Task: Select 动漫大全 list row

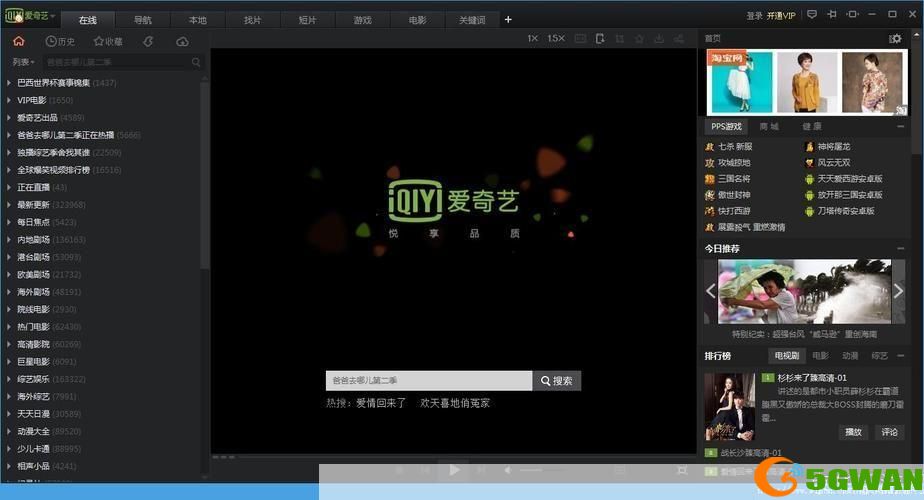Action: click(103, 432)
